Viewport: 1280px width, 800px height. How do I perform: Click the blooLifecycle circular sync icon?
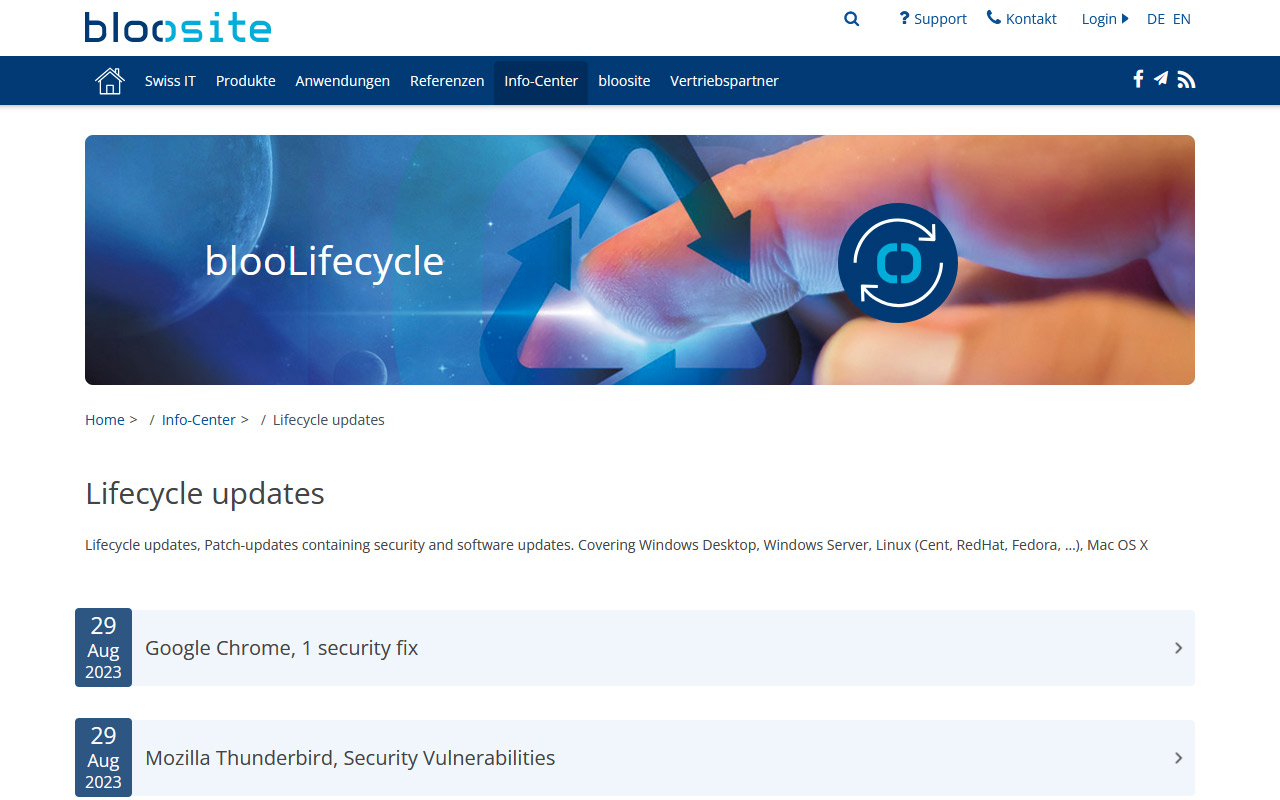coord(897,262)
